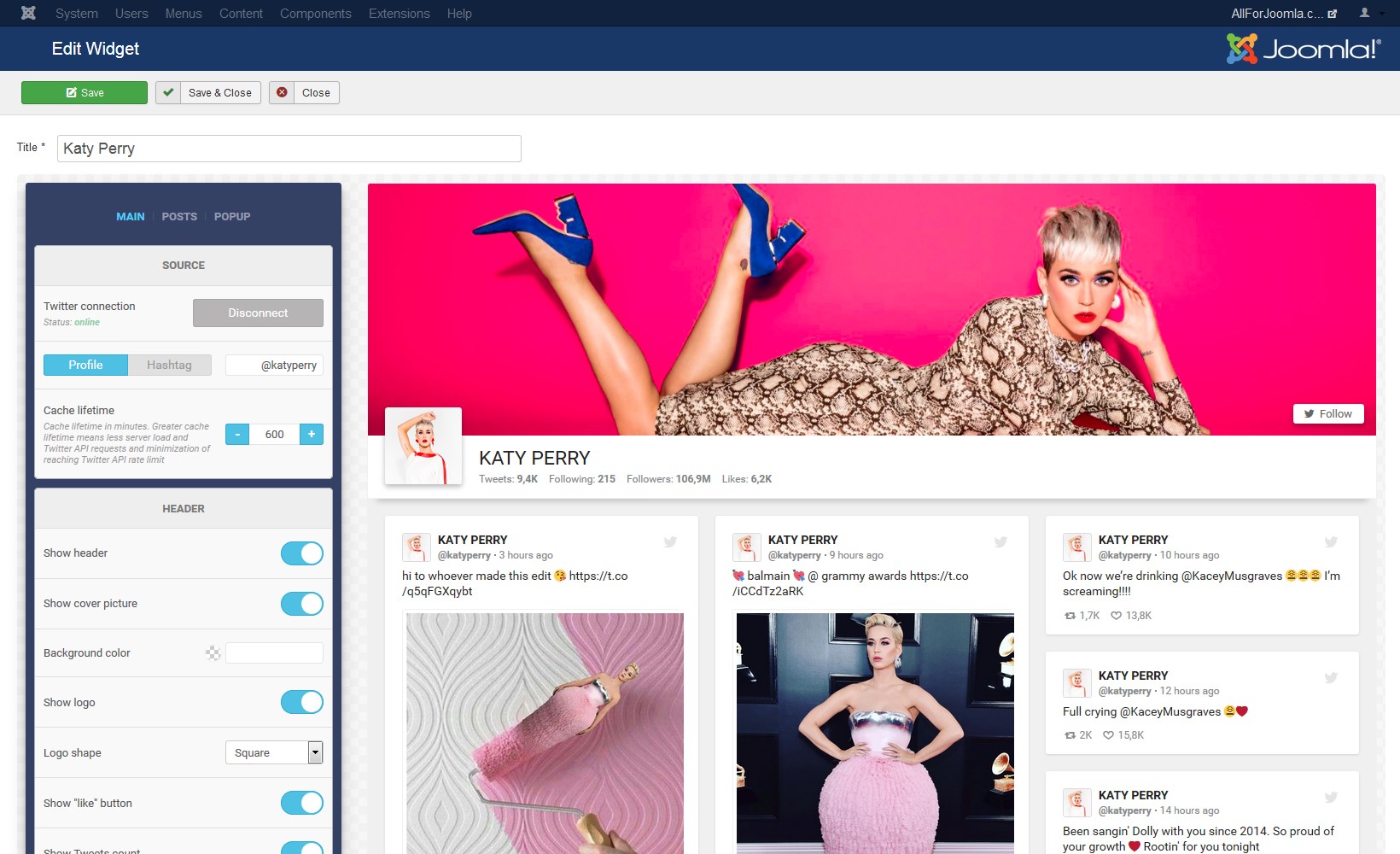This screenshot has width=1400, height=854.
Task: Click retweet icon on Kacey drinking tweet
Action: 1070,616
